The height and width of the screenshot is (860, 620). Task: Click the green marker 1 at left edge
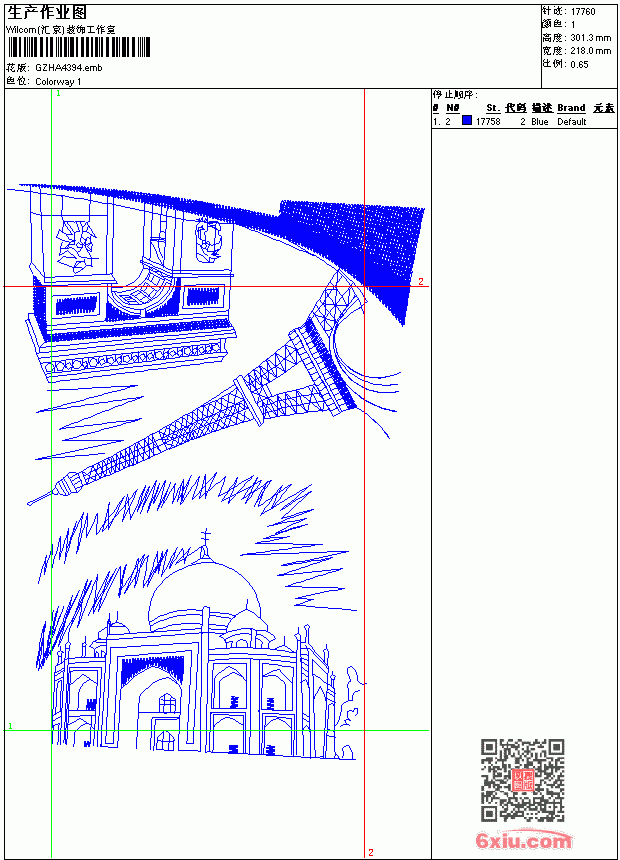[x=10, y=726]
